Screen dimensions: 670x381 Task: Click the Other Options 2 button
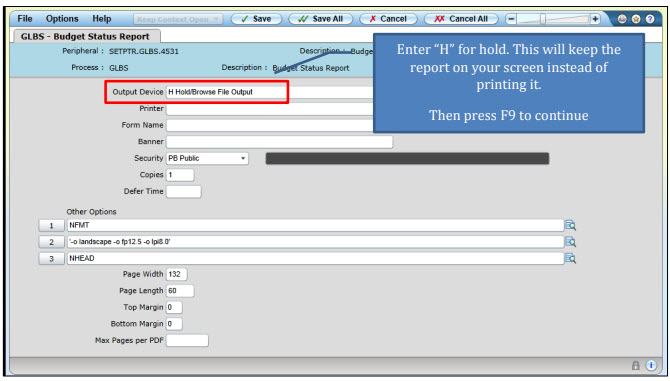(51, 242)
